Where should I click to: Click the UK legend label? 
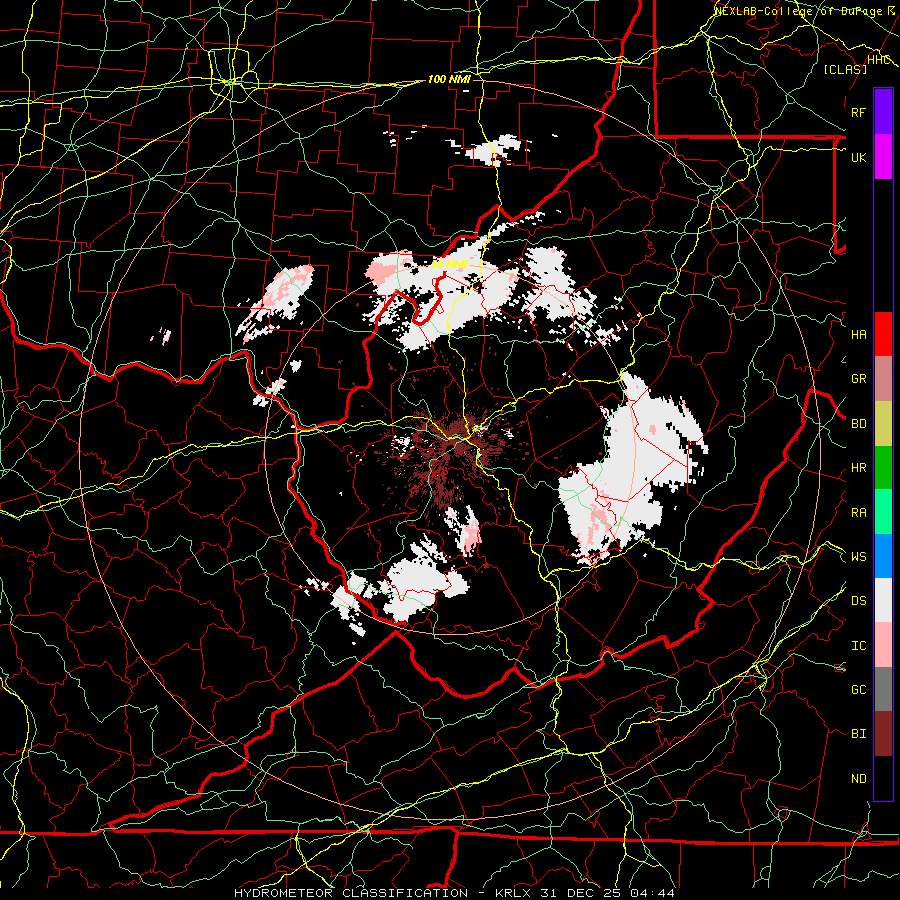858,157
